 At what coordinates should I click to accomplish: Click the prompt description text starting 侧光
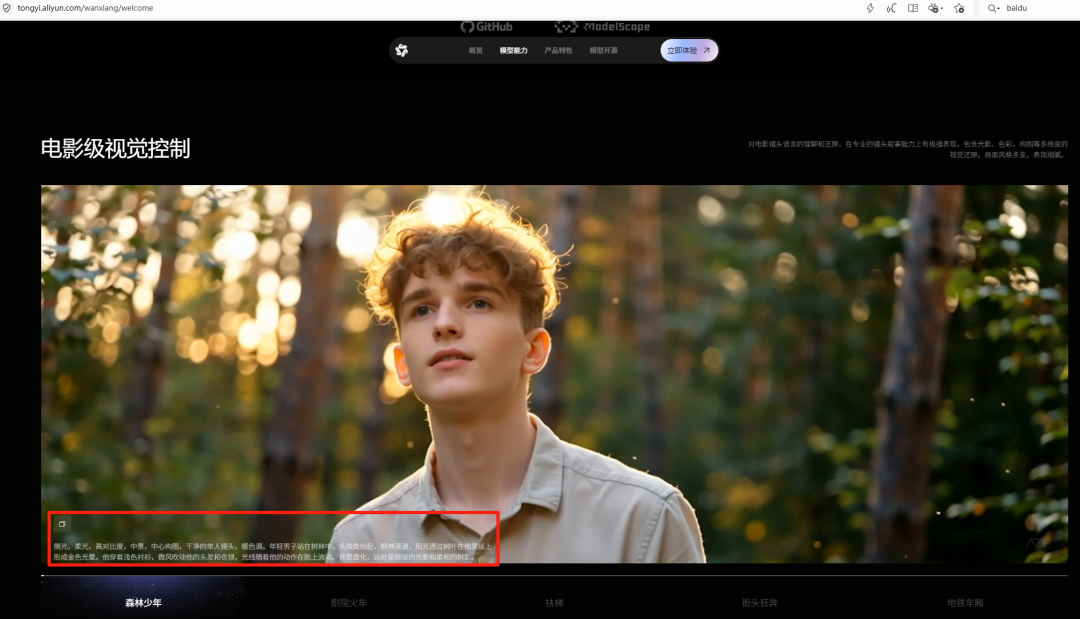click(273, 552)
